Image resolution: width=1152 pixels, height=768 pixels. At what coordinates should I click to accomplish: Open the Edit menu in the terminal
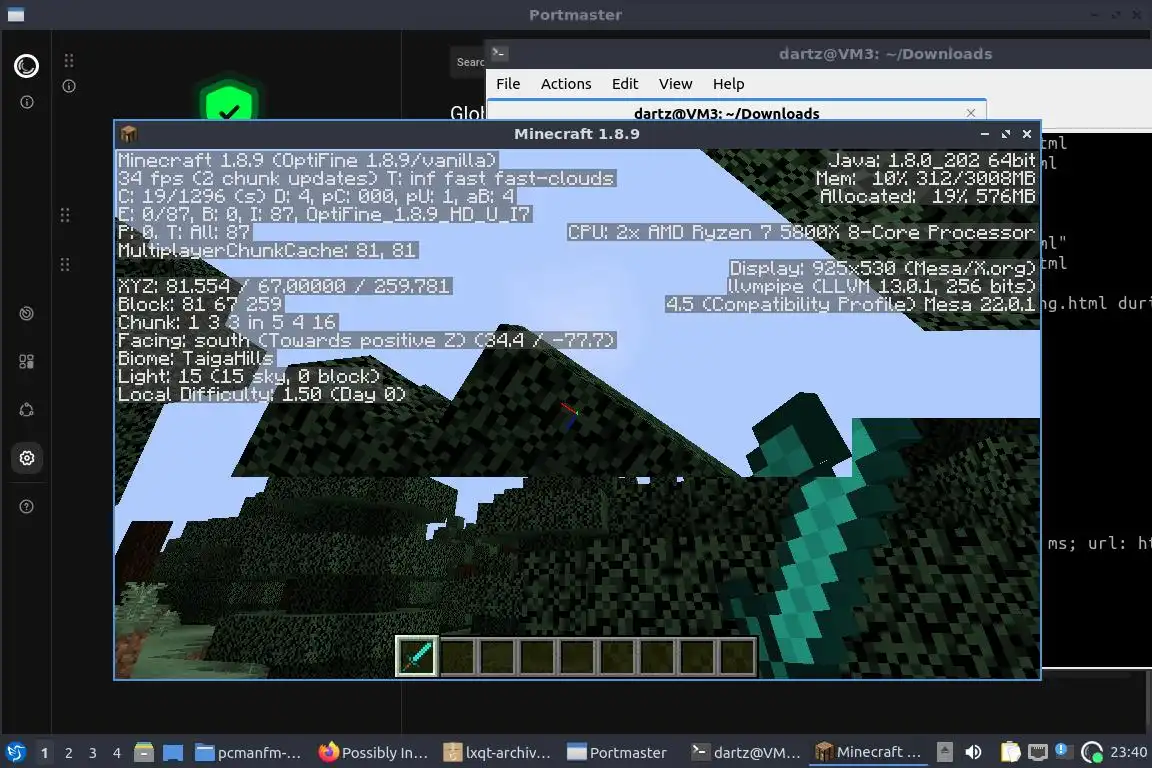point(625,84)
